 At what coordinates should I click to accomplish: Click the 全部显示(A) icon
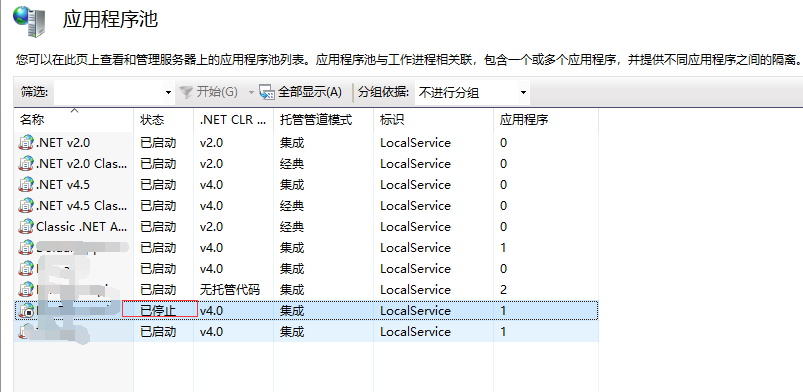pos(267,92)
